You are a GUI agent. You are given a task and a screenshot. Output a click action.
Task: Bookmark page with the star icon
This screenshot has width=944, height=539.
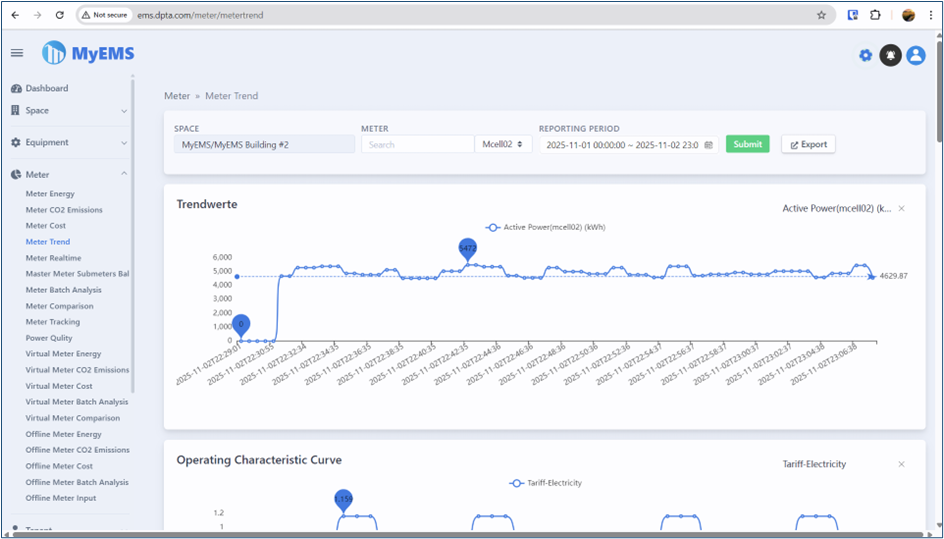(821, 15)
